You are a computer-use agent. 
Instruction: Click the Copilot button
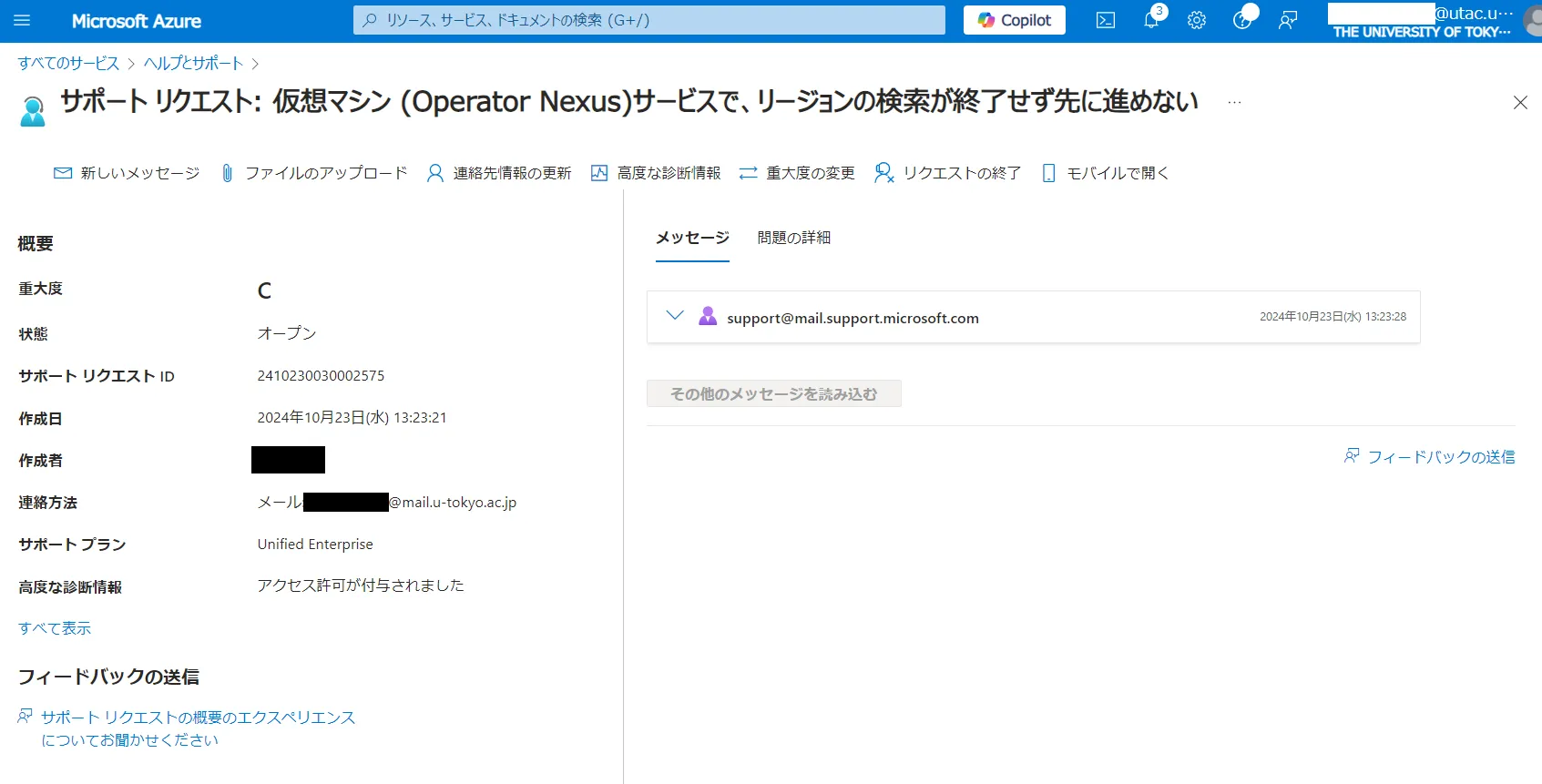1014,20
